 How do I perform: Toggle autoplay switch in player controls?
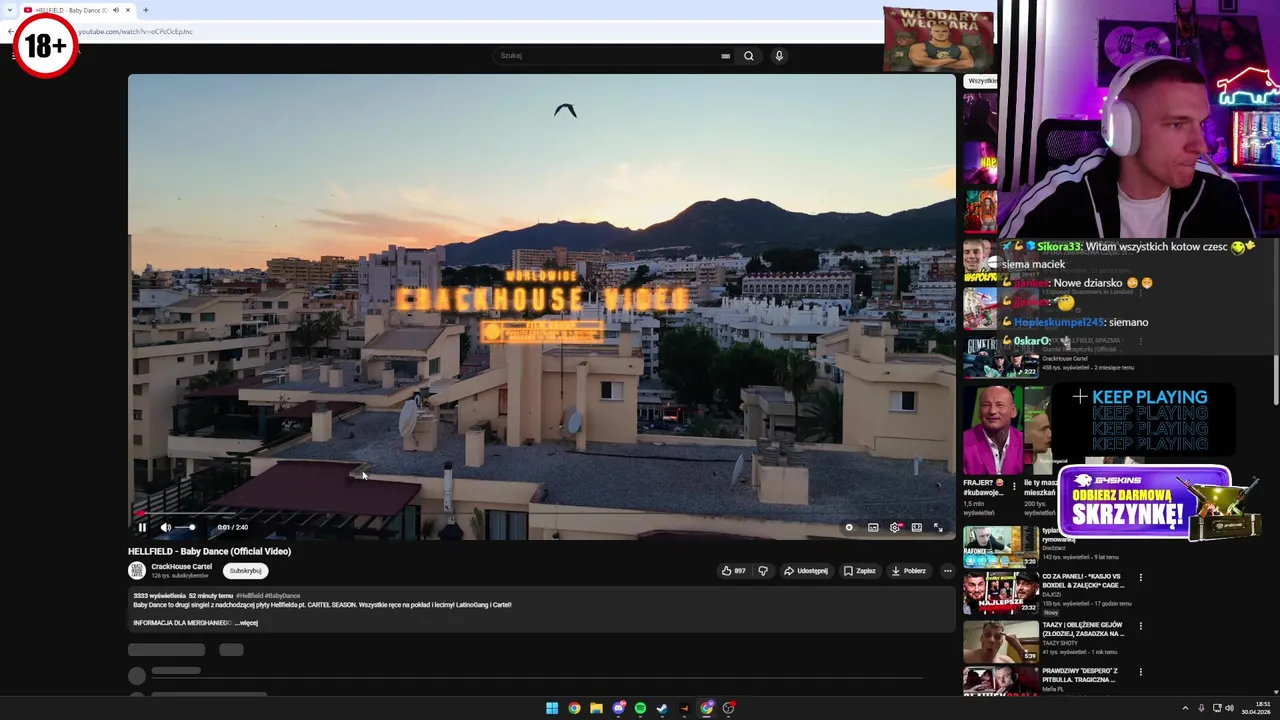point(849,527)
